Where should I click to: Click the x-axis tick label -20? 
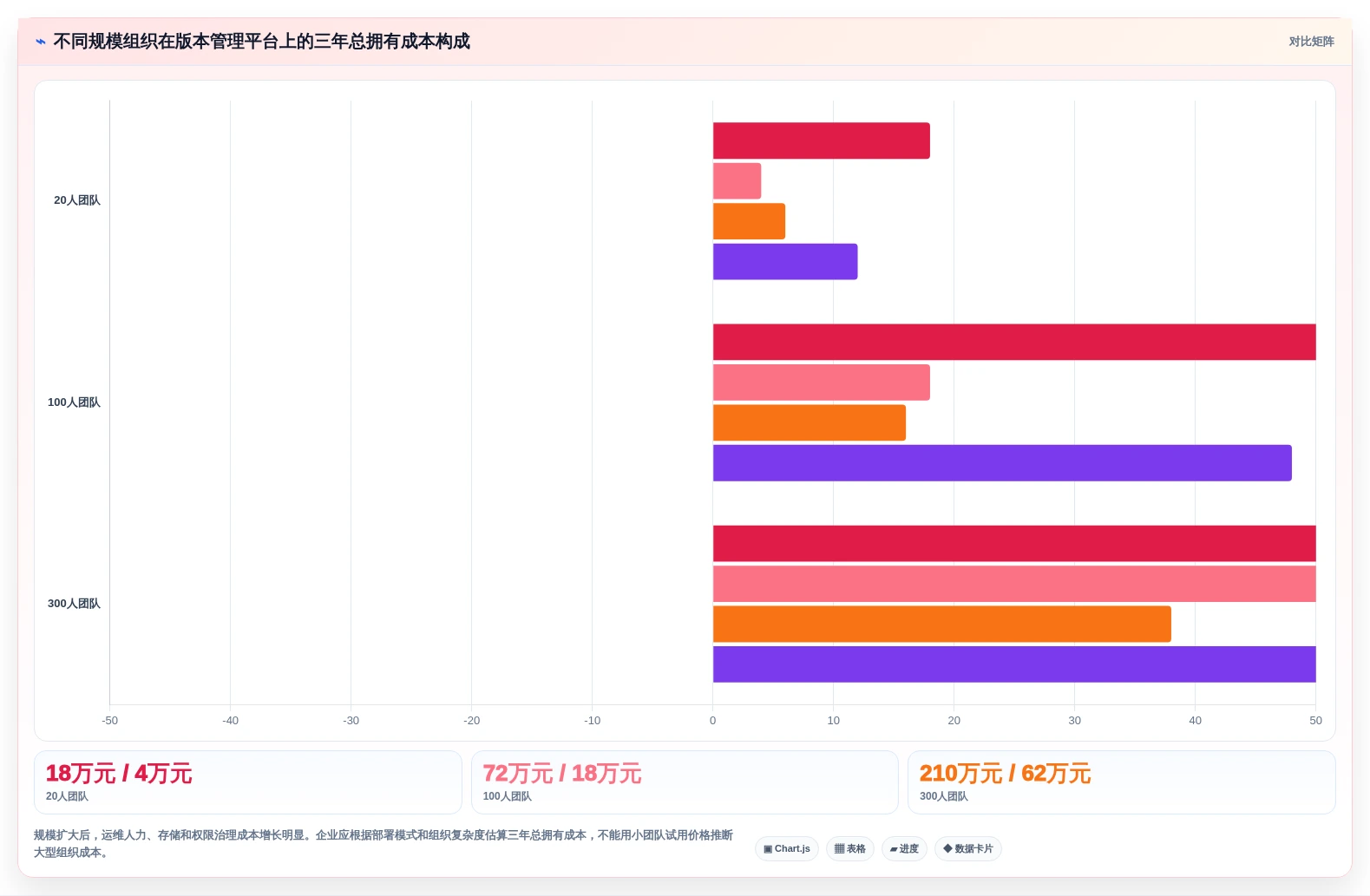tap(471, 721)
